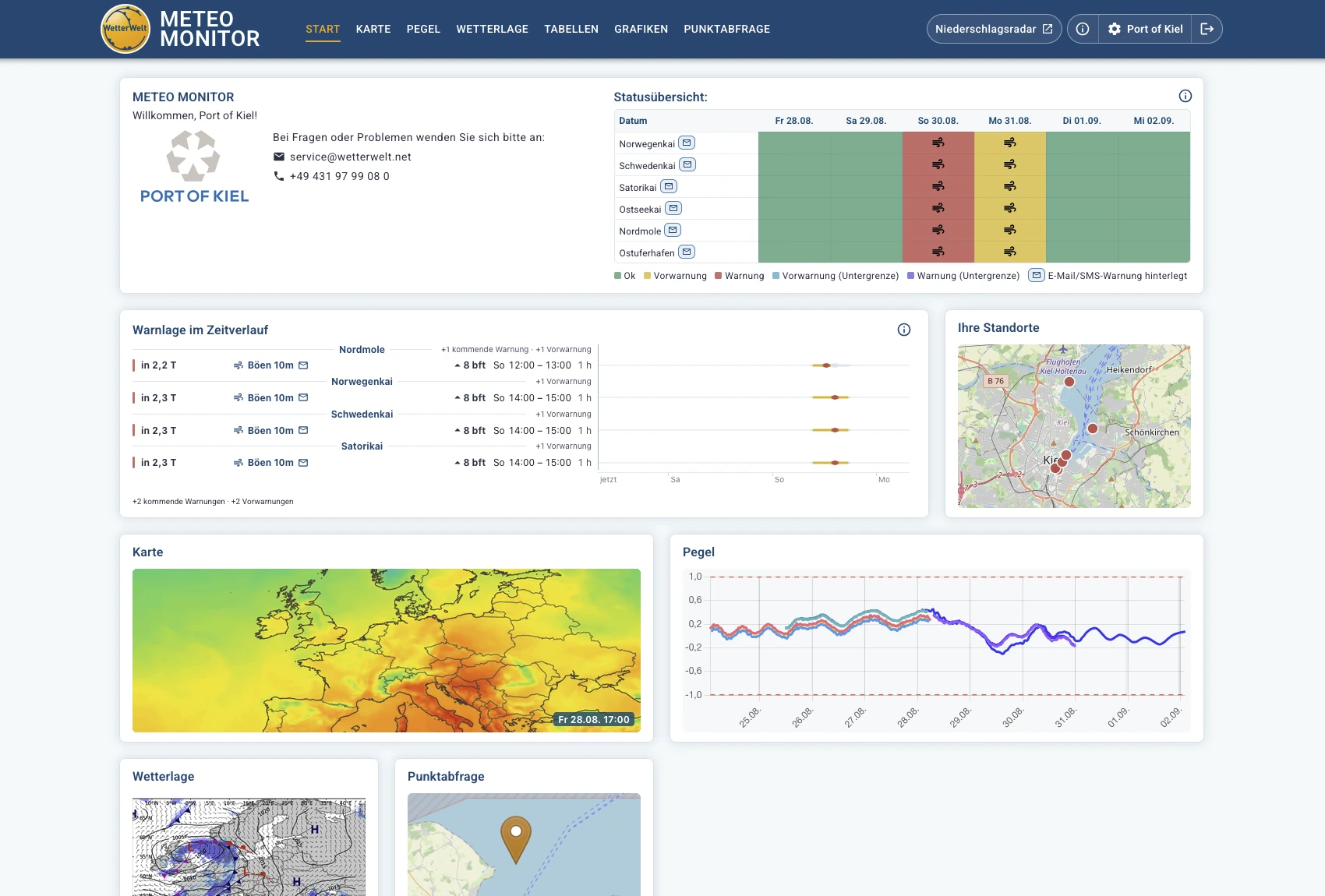Viewport: 1325px width, 896px height.
Task: Click Norwegenkai wind warning on So 30.08.
Action: click(x=938, y=143)
